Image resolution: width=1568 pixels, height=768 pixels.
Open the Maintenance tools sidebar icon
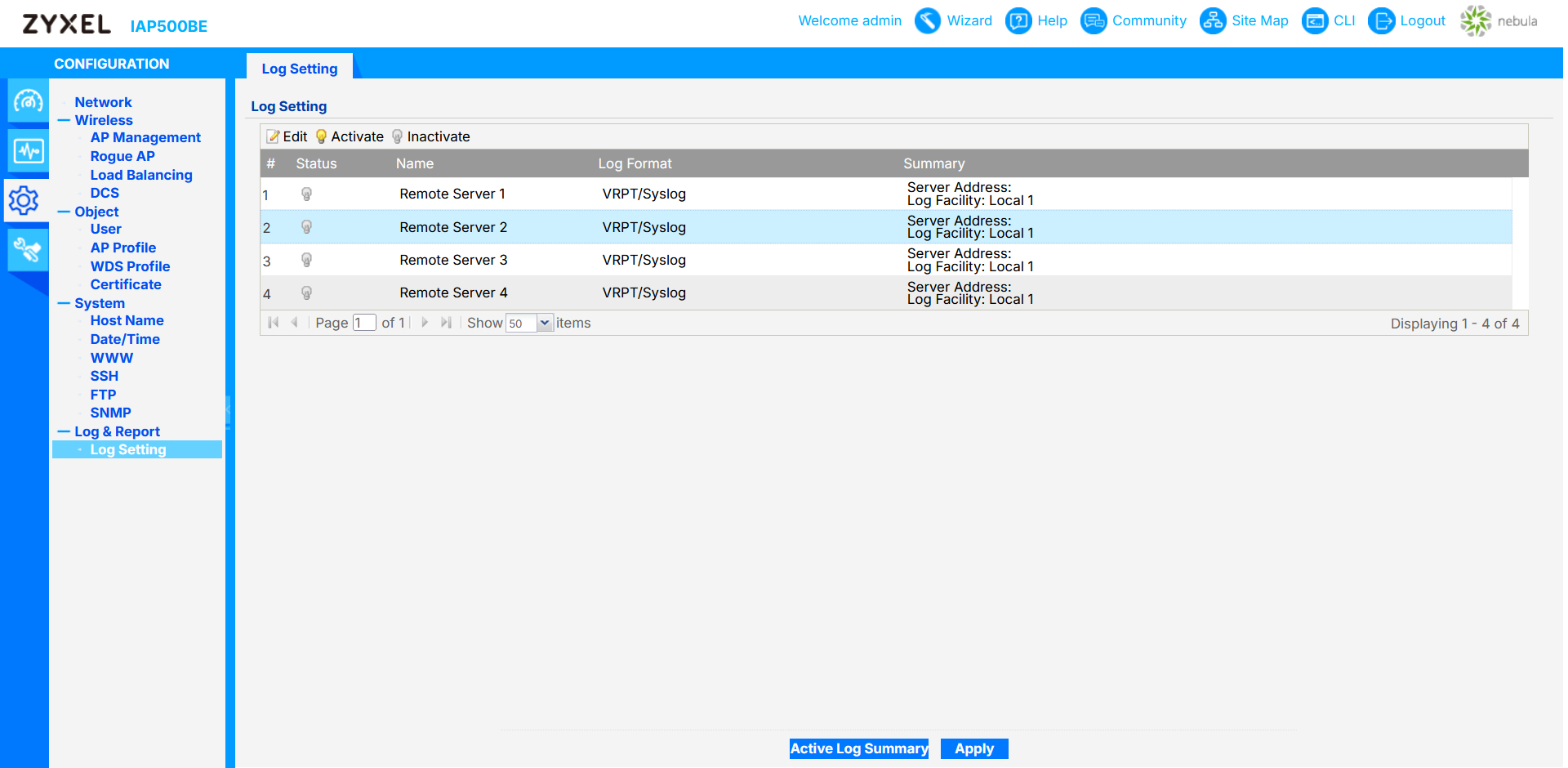(x=28, y=250)
